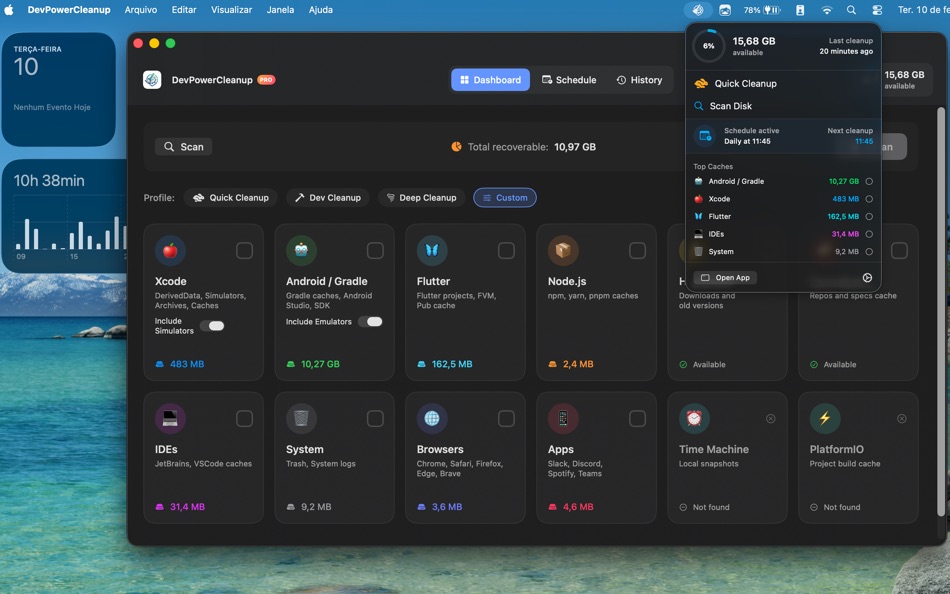The height and width of the screenshot is (594, 950).
Task: Select Xcode radio in Top Caches
Action: click(869, 199)
